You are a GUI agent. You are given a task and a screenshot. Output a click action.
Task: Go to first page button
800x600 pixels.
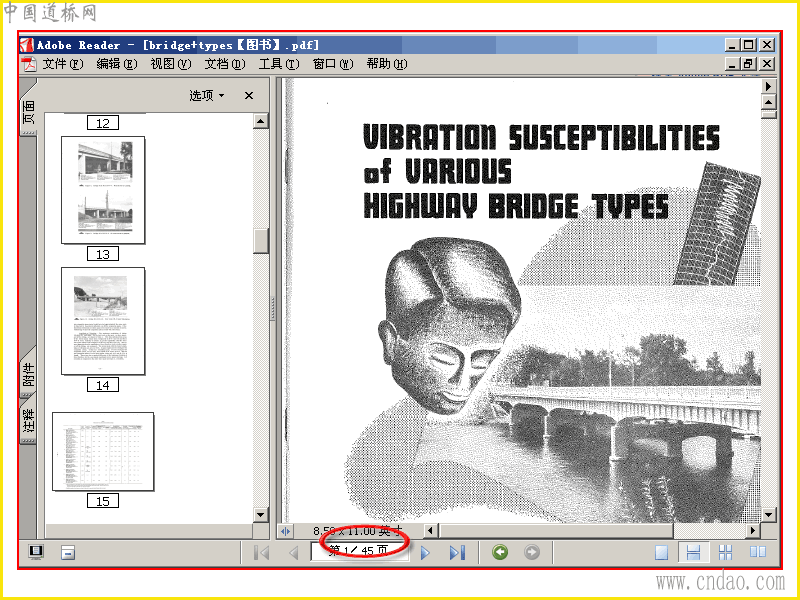[261, 553]
